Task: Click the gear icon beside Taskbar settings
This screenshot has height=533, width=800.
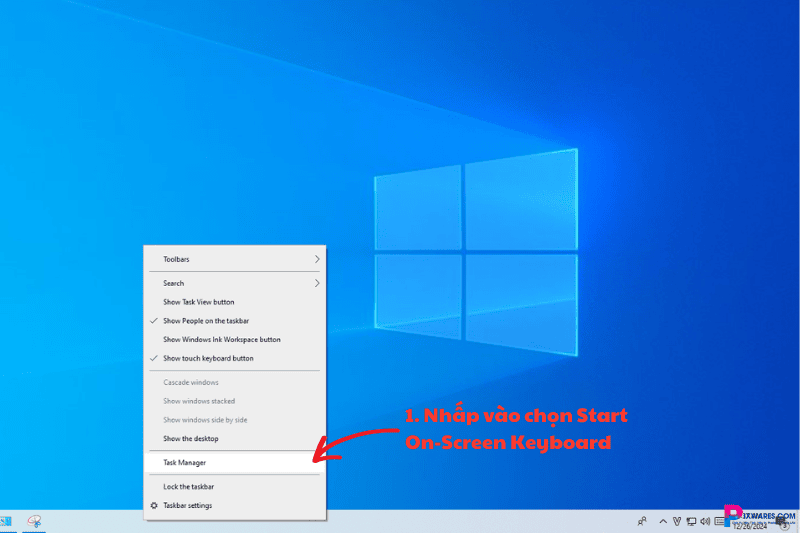Action: (x=153, y=506)
